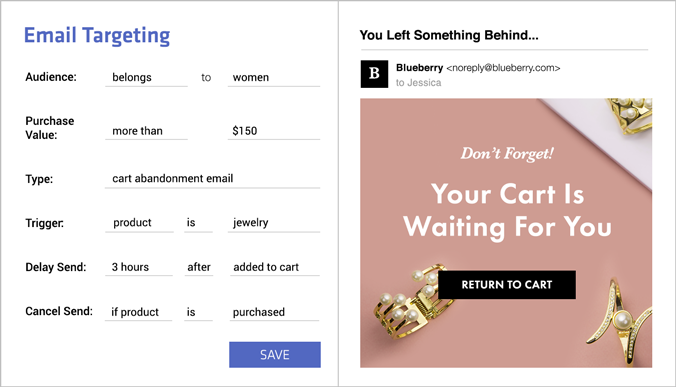
Task: Click the 'Your Cart Is Waiting For You' banner image
Action: pyautogui.click(x=506, y=233)
